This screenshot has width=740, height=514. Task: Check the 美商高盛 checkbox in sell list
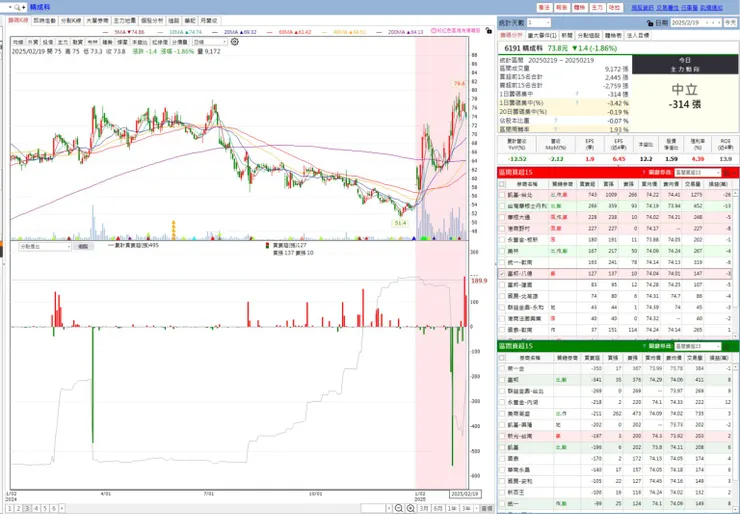tap(502, 413)
